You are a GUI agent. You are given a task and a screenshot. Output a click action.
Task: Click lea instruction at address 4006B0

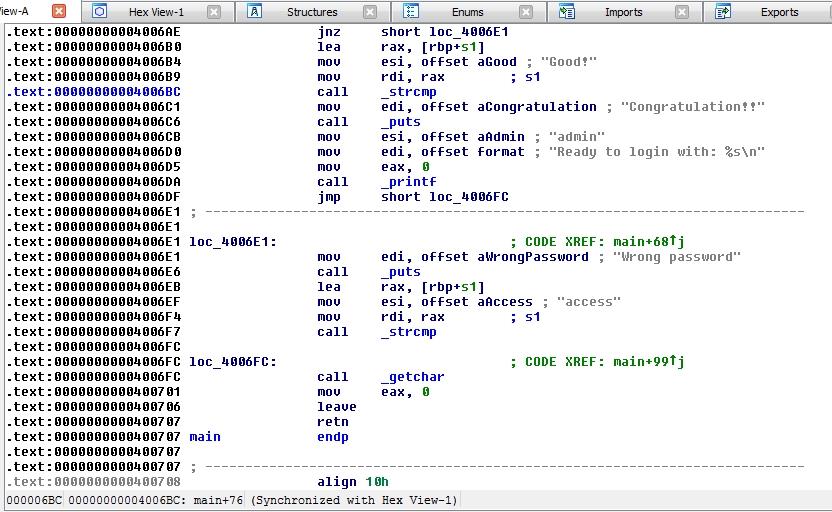pyautogui.click(x=401, y=47)
